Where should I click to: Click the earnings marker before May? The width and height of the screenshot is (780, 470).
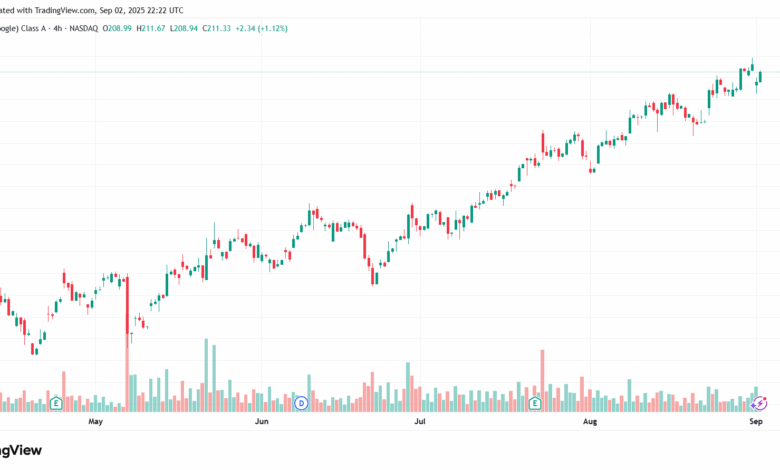(56, 404)
